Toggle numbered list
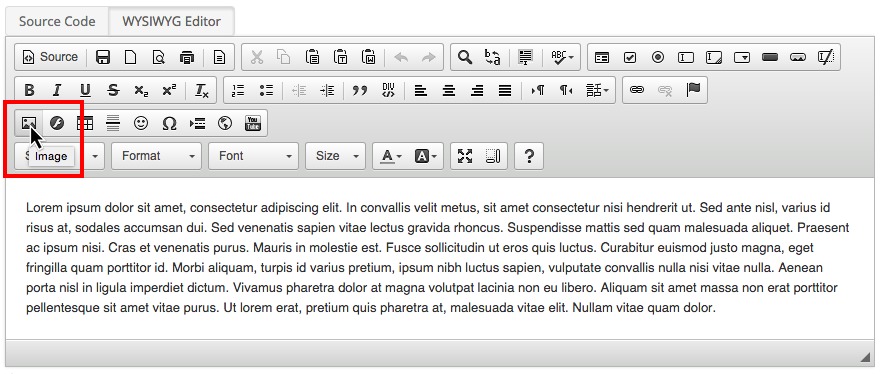The image size is (882, 374). [238, 90]
